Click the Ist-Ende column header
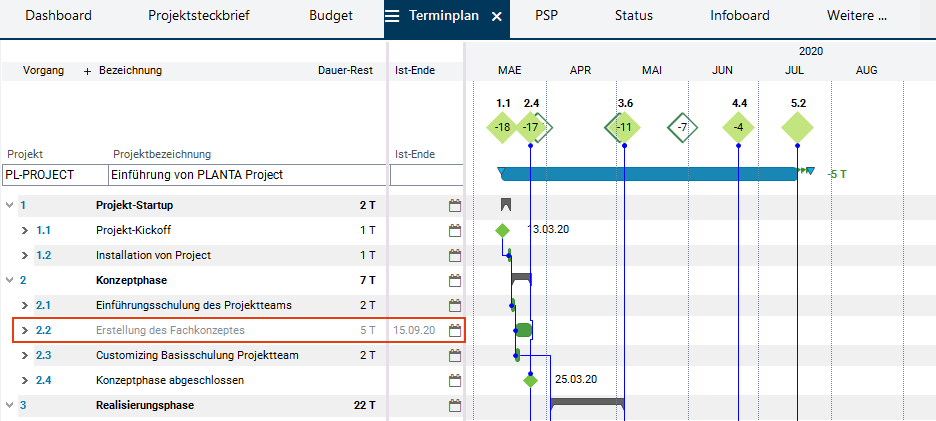 tap(415, 70)
